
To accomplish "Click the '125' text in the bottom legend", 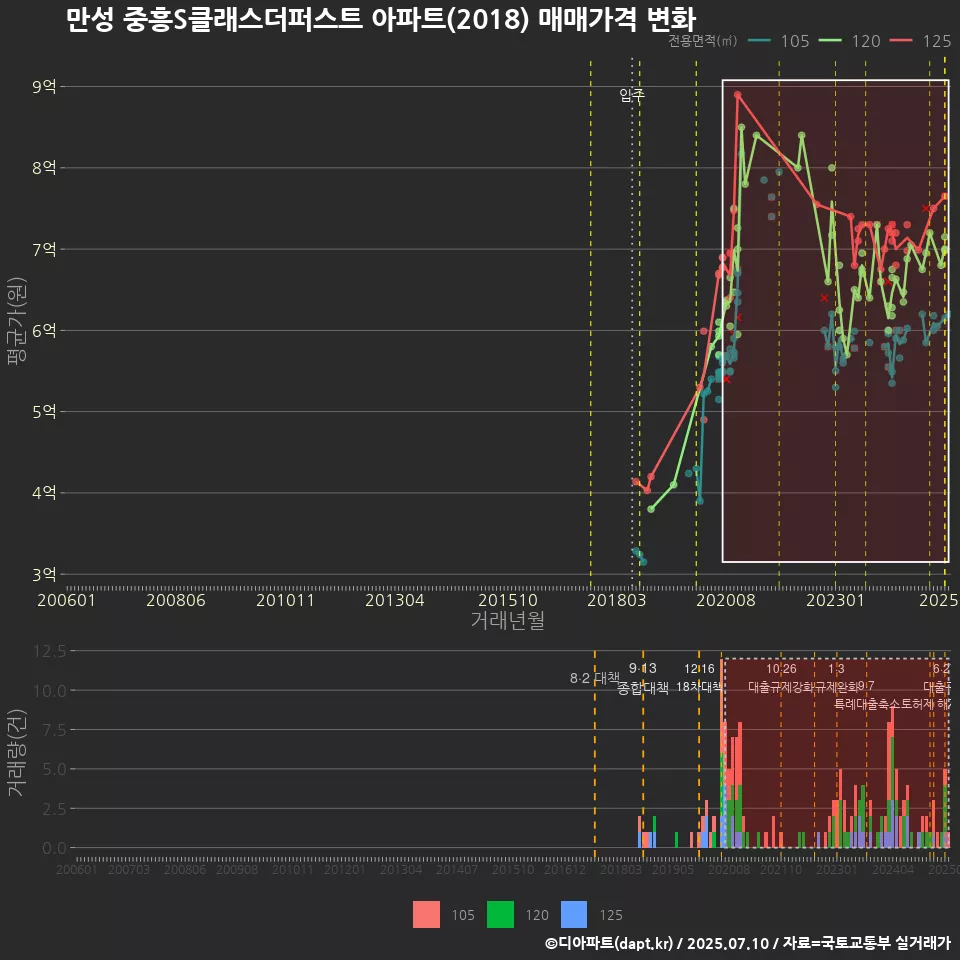I will point(610,915).
